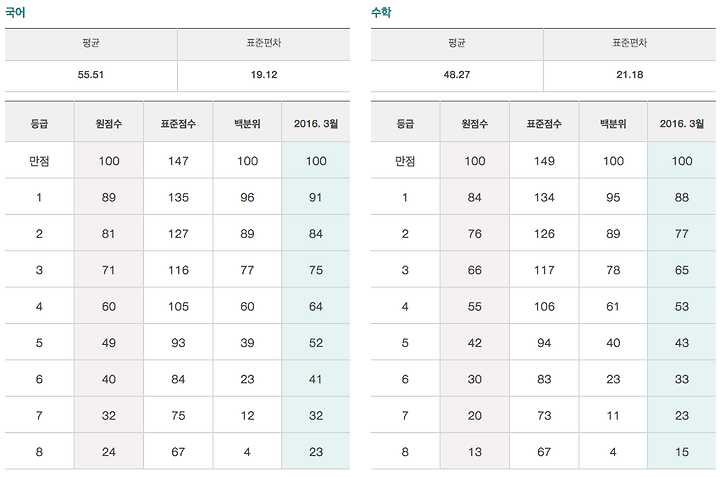Select 수학 grade 4 standard score 106
This screenshot has height=477, width=720.
[544, 306]
